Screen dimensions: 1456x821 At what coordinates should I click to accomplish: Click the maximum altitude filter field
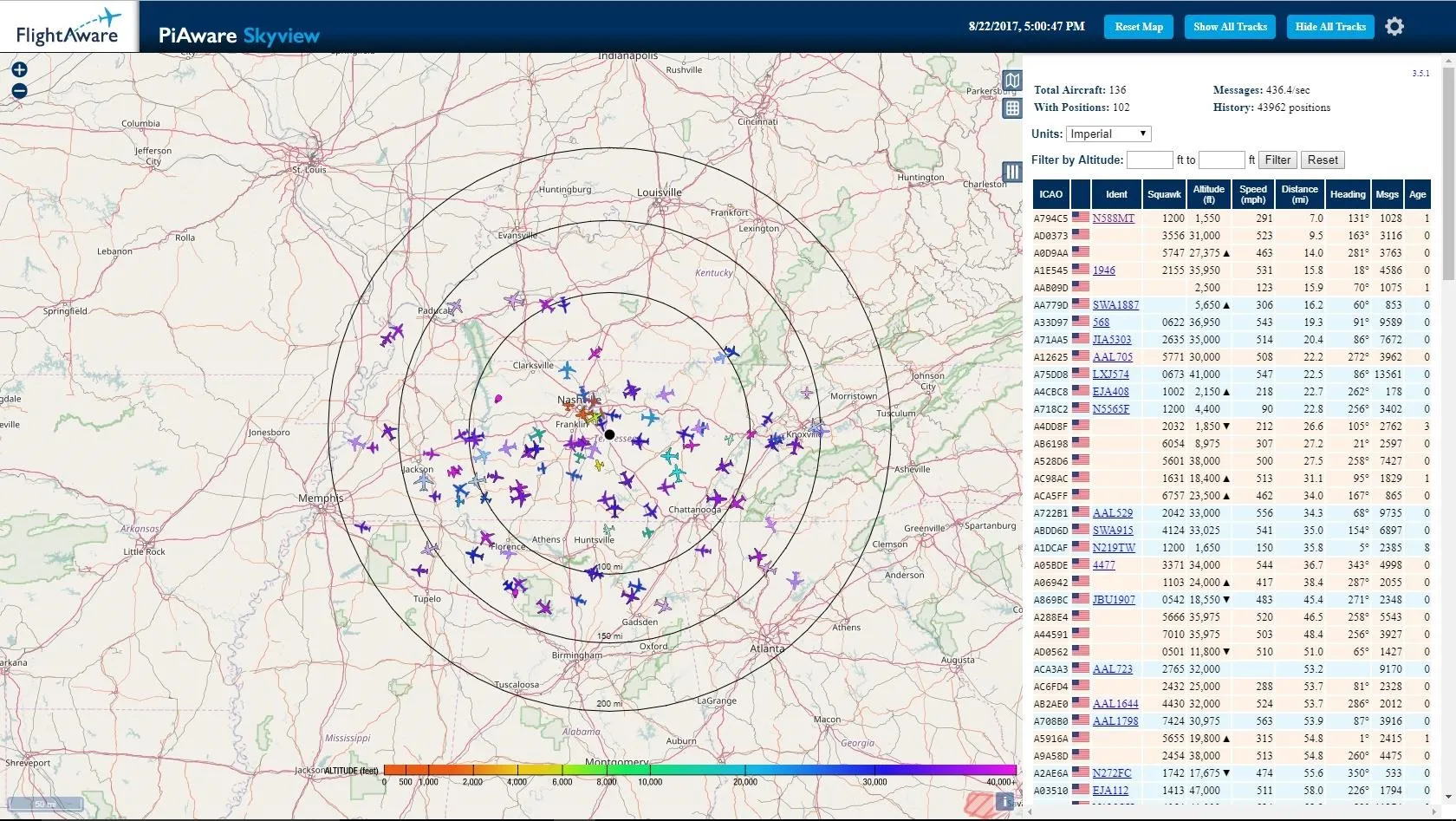pos(1221,160)
